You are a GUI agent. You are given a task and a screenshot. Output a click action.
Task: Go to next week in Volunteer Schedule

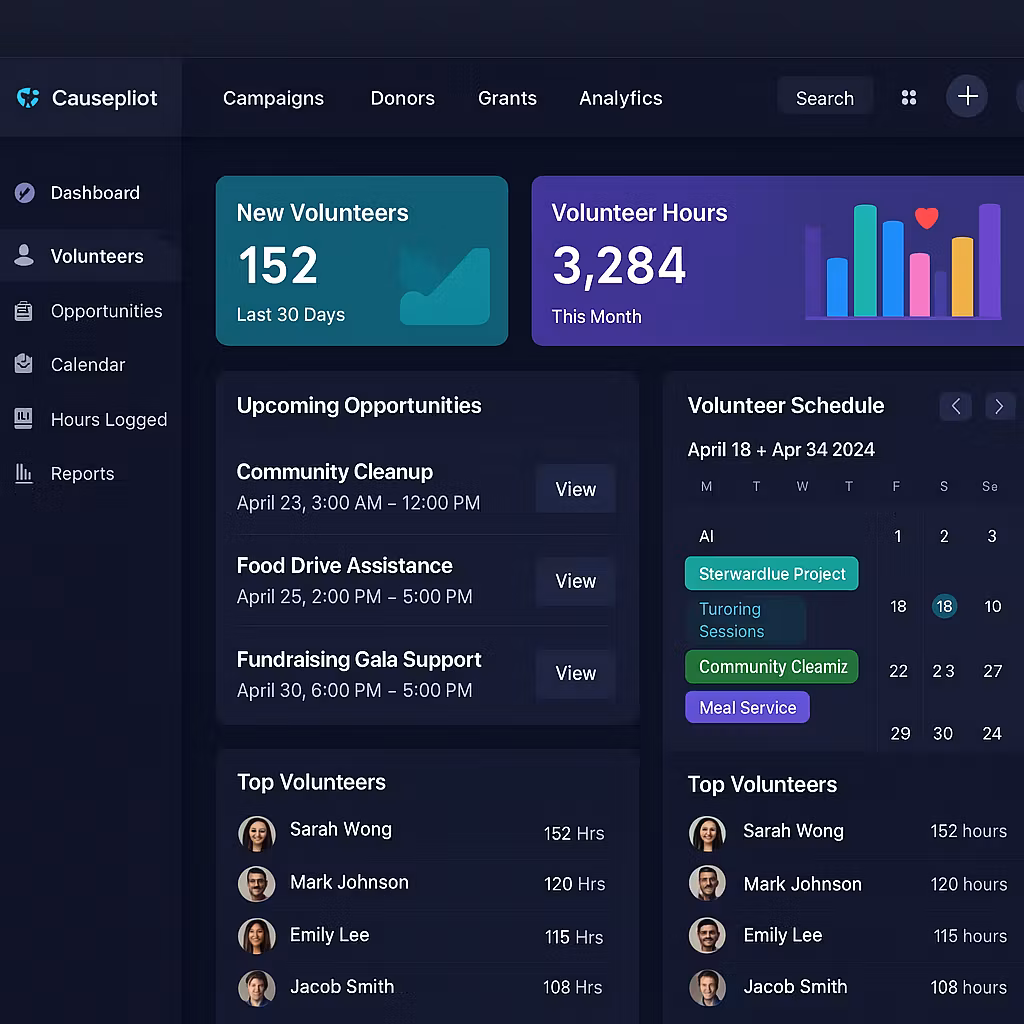[x=999, y=406]
